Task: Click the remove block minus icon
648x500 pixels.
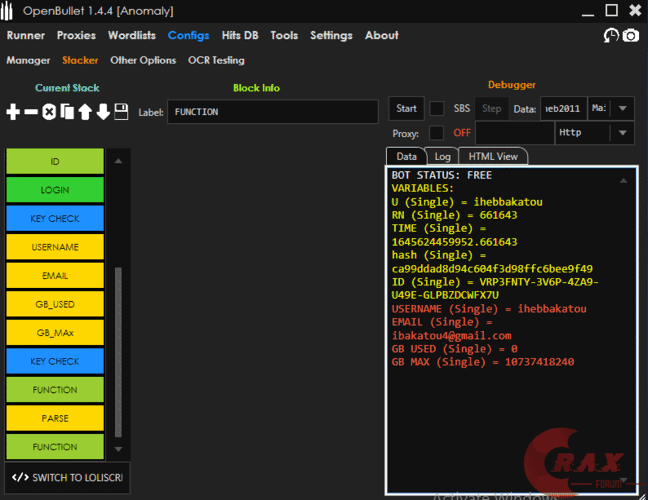Action: (x=31, y=111)
